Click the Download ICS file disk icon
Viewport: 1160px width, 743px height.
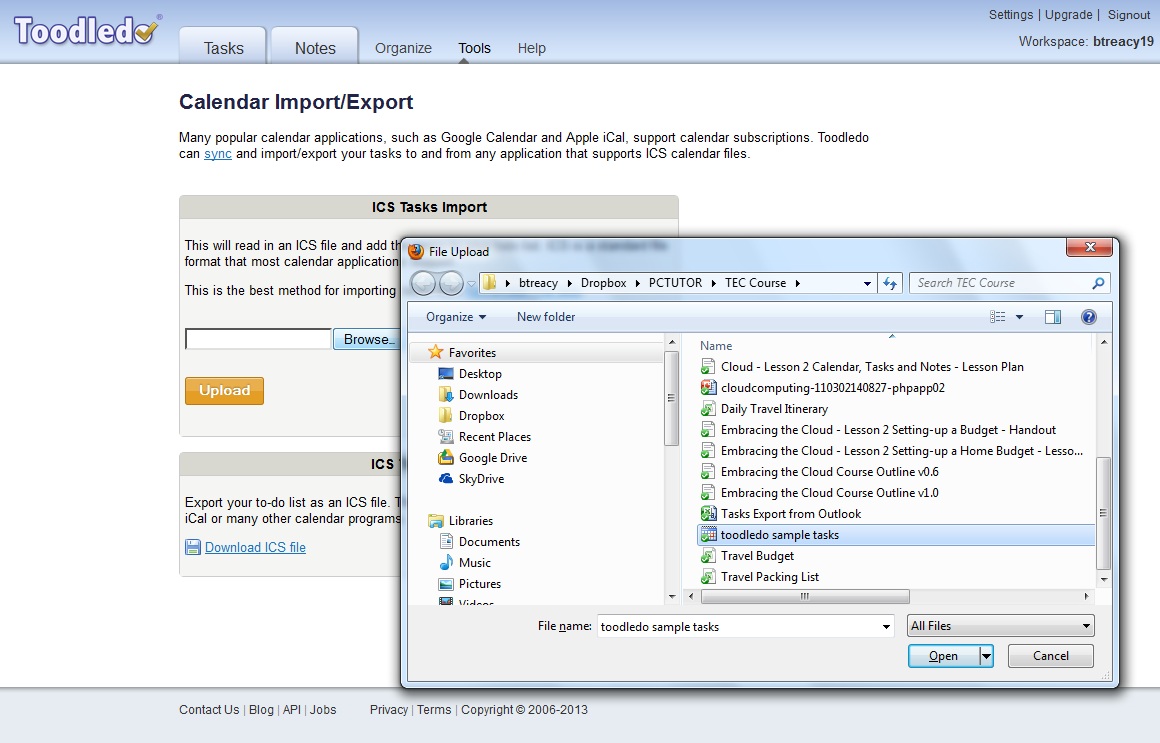coord(192,547)
